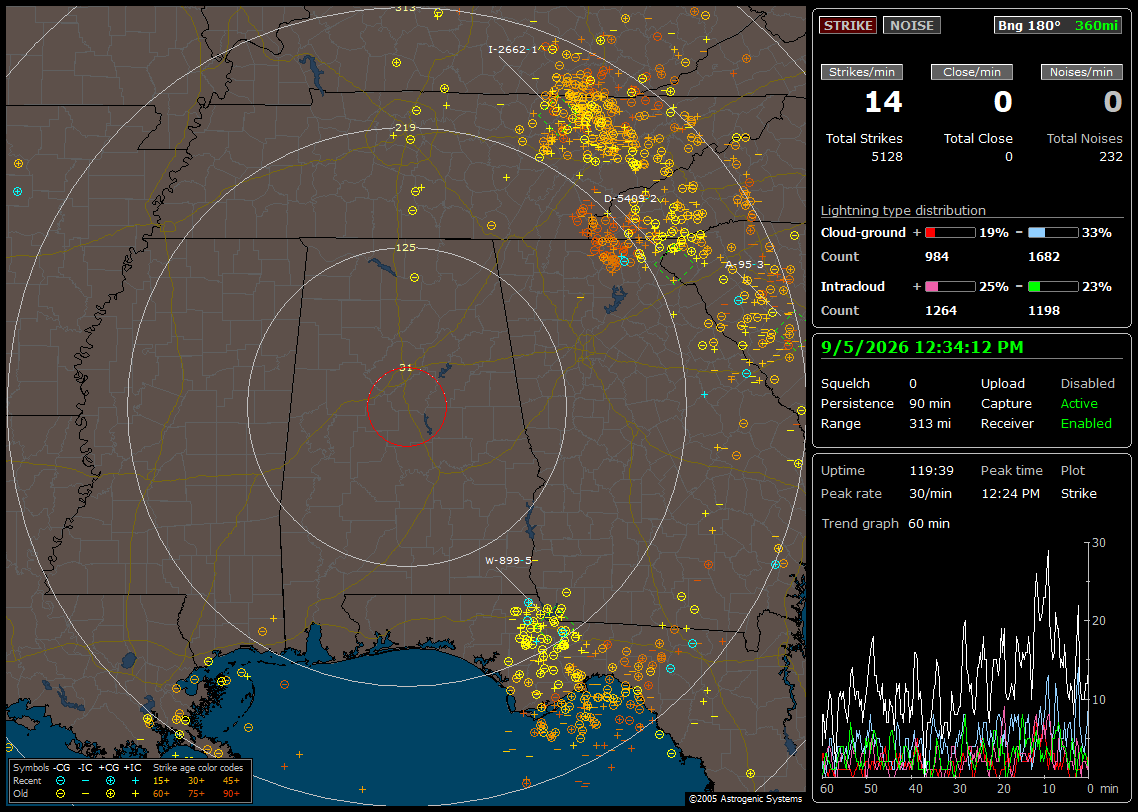Viewport: 1138px width, 812px height.
Task: Select the green negative intracloud bar
Action: tap(1053, 287)
